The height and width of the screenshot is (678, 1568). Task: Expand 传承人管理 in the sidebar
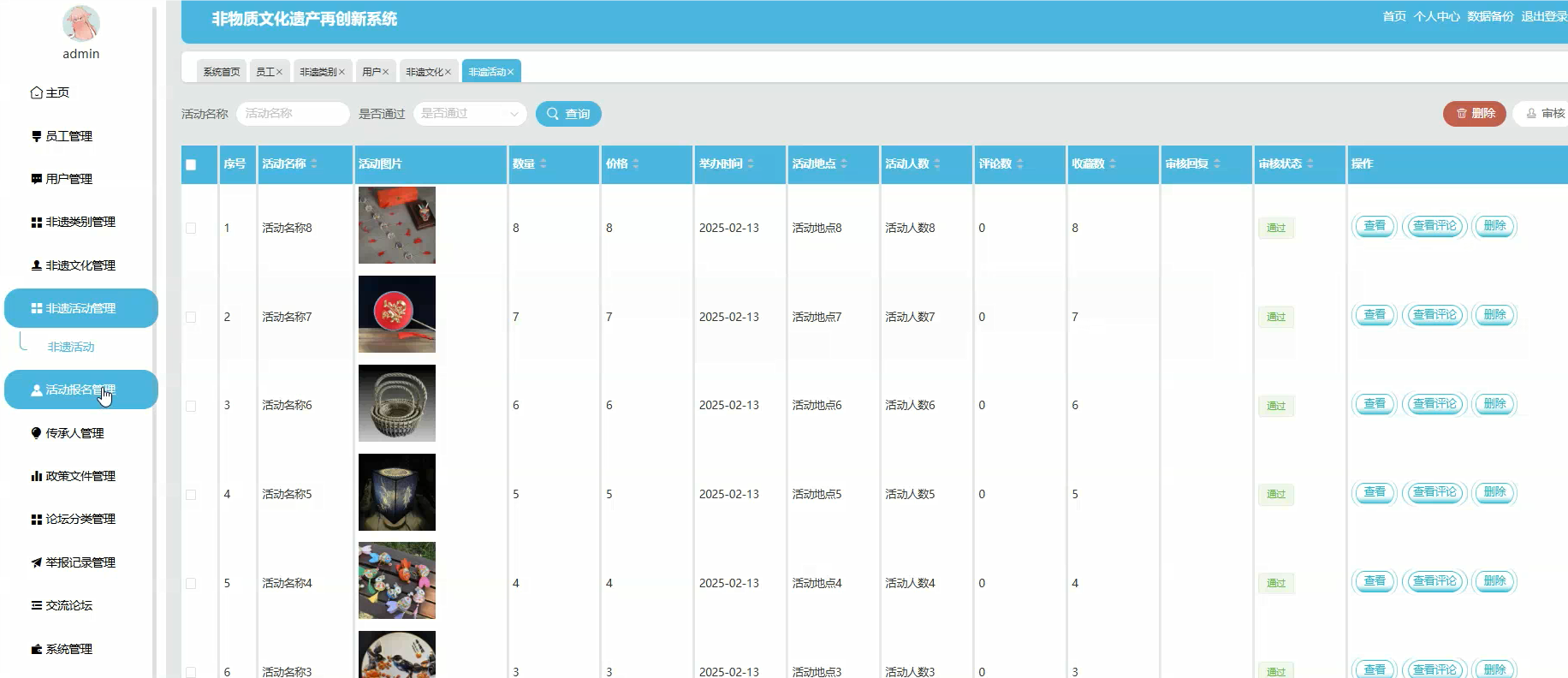tap(67, 433)
